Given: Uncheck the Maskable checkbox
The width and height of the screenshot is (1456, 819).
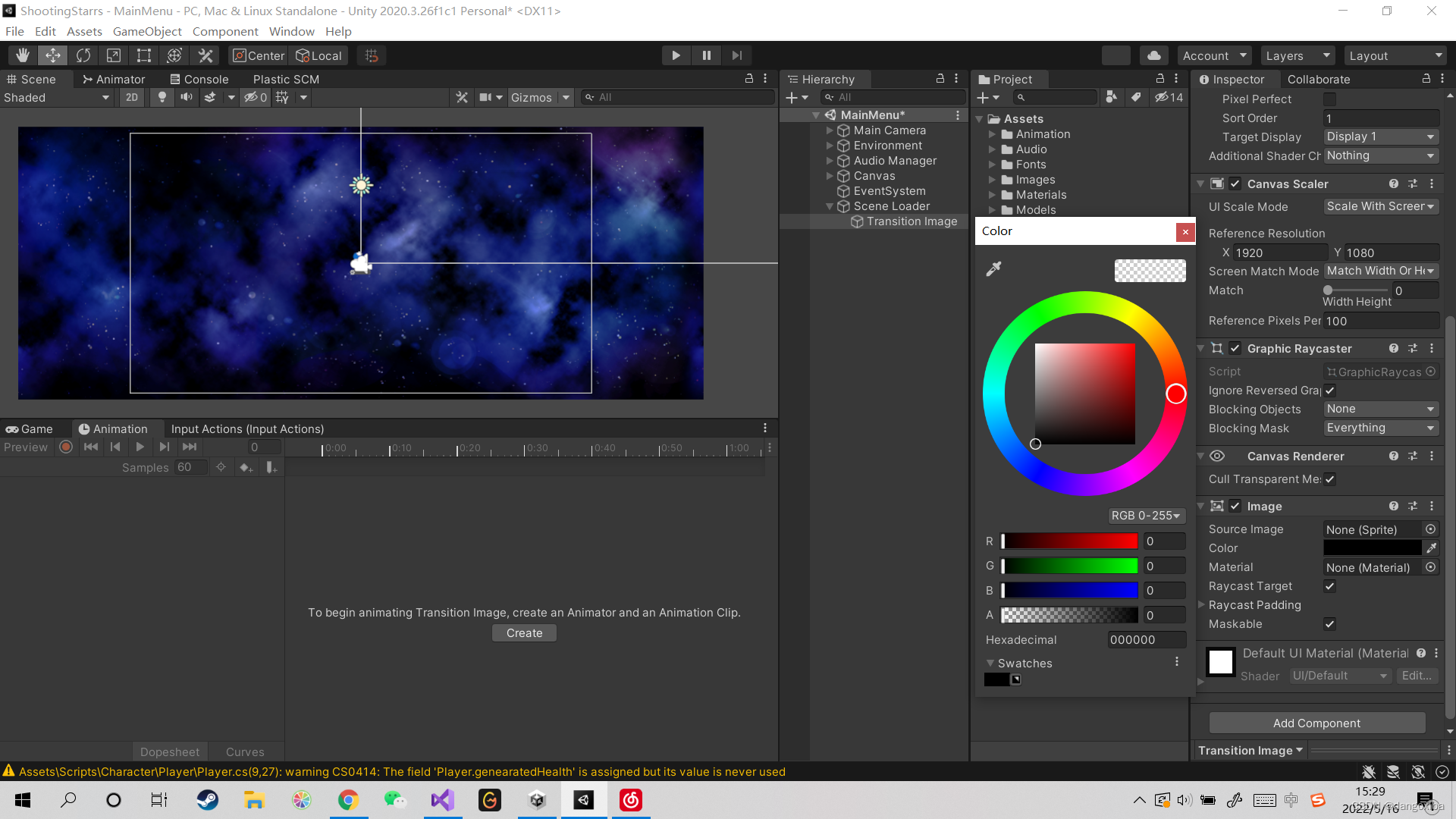Looking at the screenshot, I should click(1329, 624).
